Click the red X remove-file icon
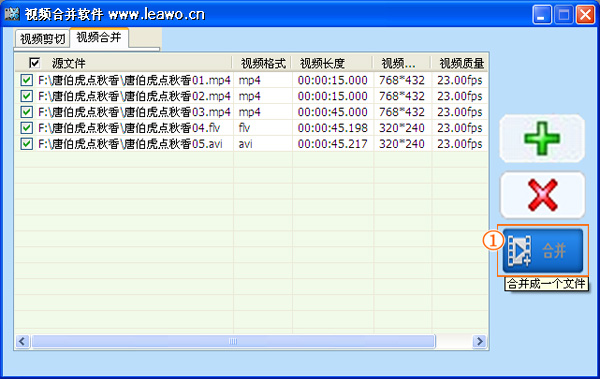This screenshot has height=379, width=600. click(542, 195)
